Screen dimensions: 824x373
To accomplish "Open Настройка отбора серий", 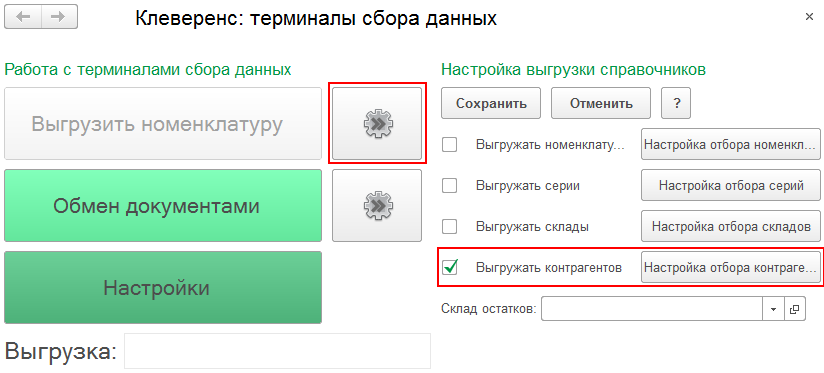I will [x=731, y=185].
